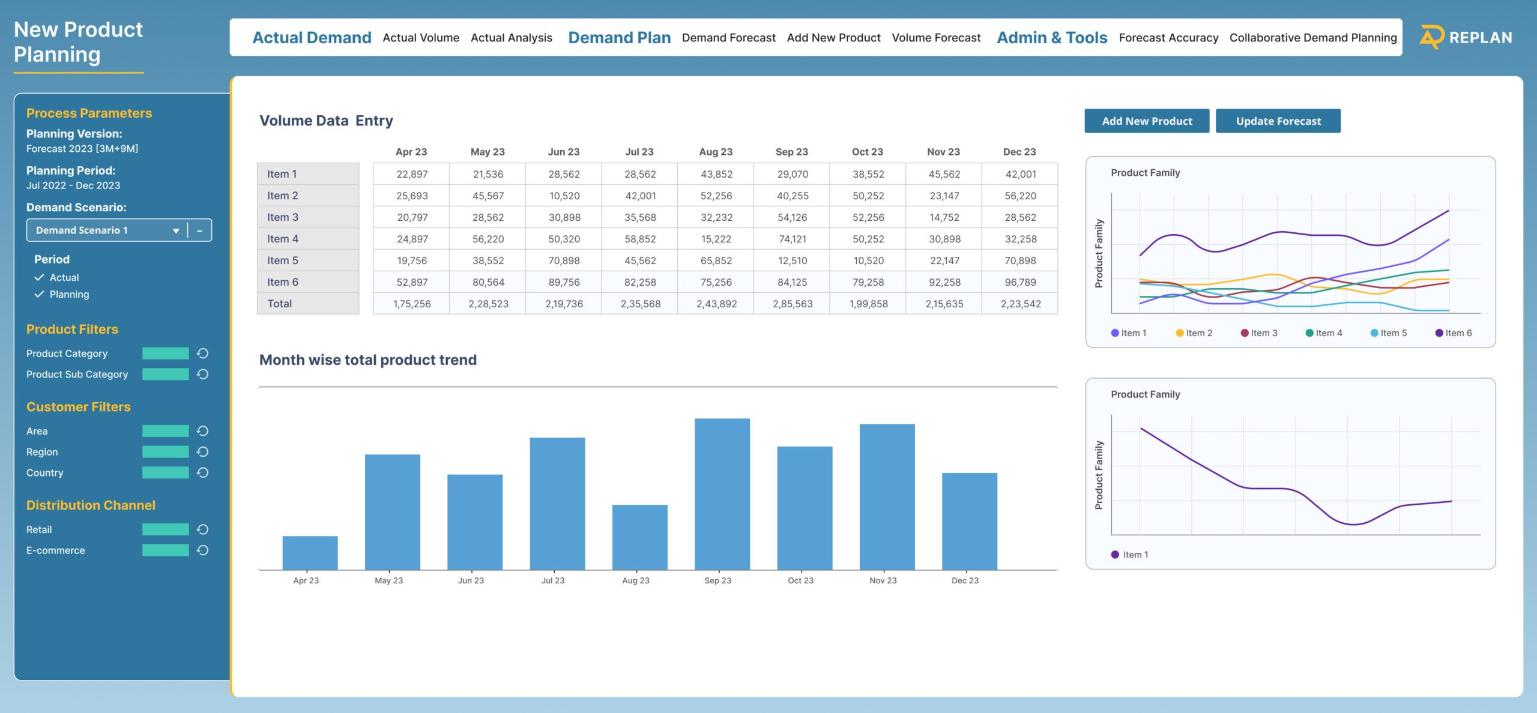1537x713 pixels.
Task: Go to the Demand Forecast tab
Action: pos(728,38)
